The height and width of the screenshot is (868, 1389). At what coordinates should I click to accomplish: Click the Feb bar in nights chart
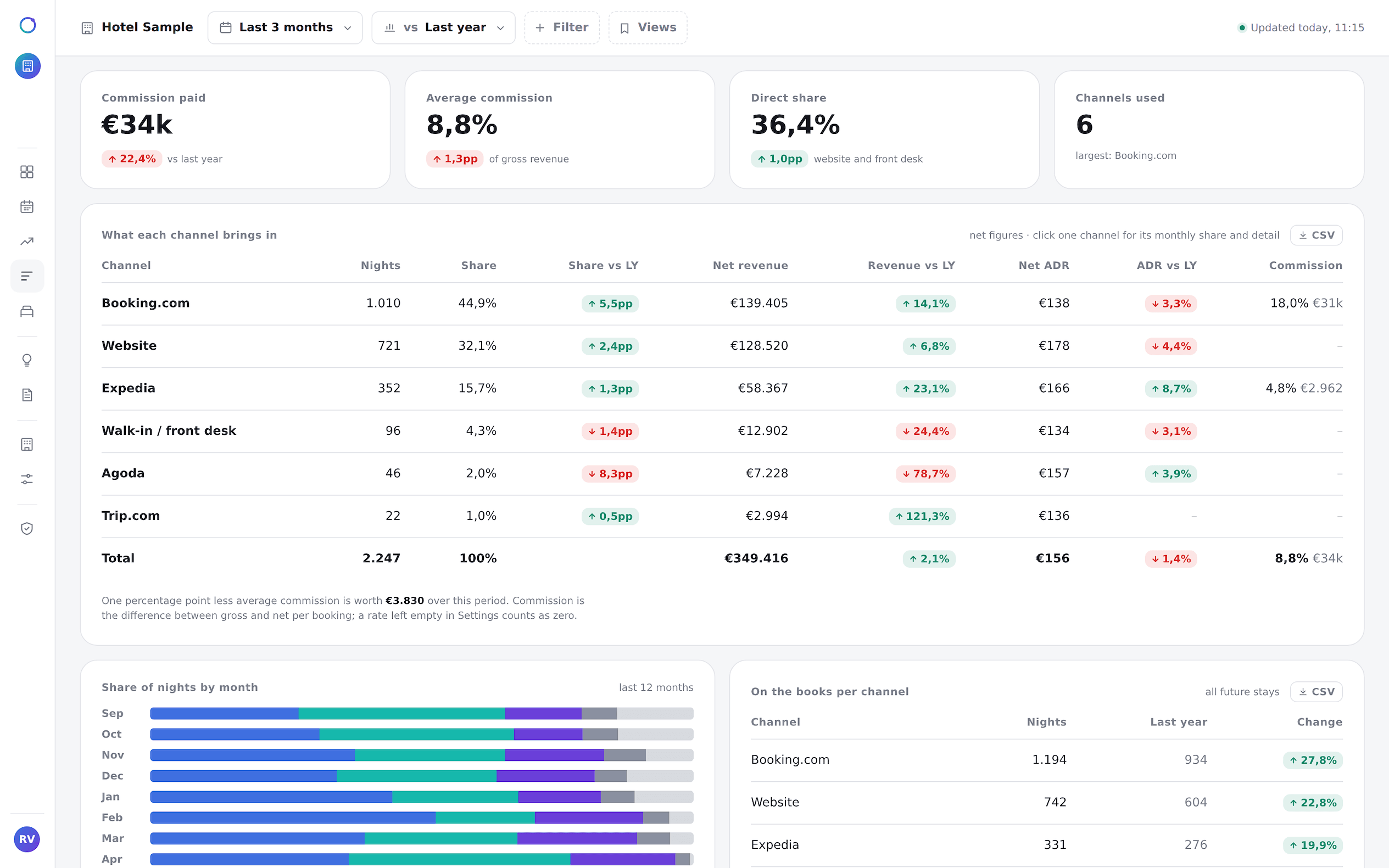pyautogui.click(x=421, y=817)
